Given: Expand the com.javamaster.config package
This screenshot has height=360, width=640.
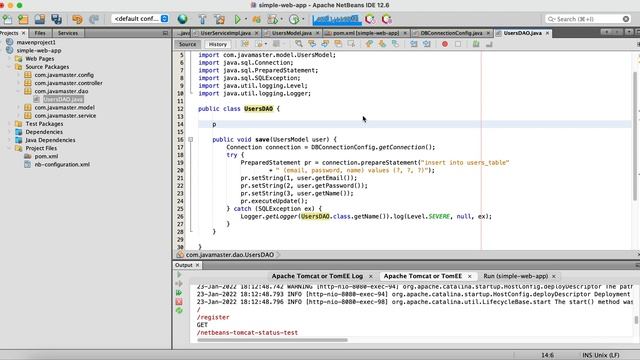Looking at the screenshot, I should (19, 75).
